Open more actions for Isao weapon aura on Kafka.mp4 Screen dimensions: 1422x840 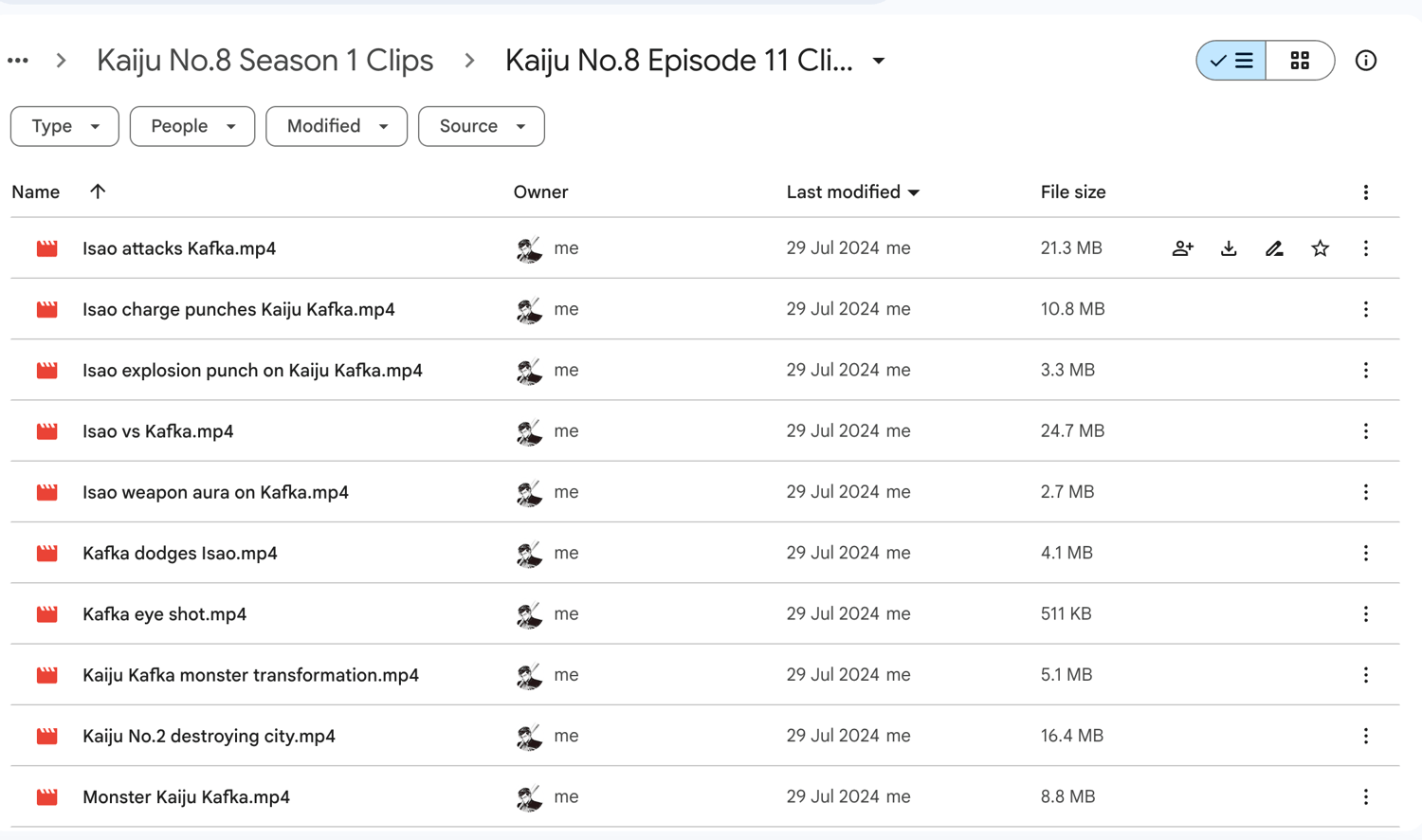[1366, 492]
